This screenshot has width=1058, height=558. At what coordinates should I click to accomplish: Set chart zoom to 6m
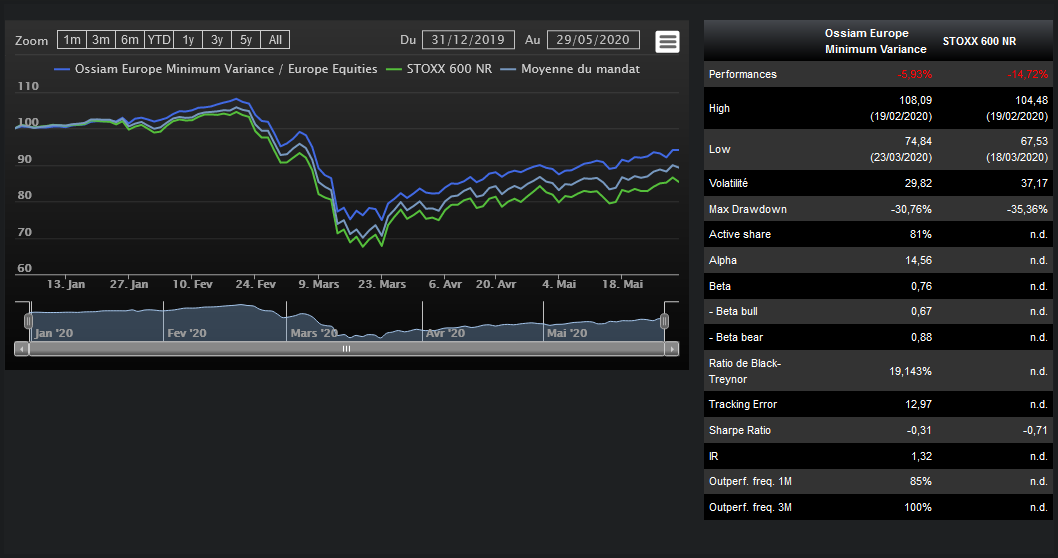coord(130,40)
